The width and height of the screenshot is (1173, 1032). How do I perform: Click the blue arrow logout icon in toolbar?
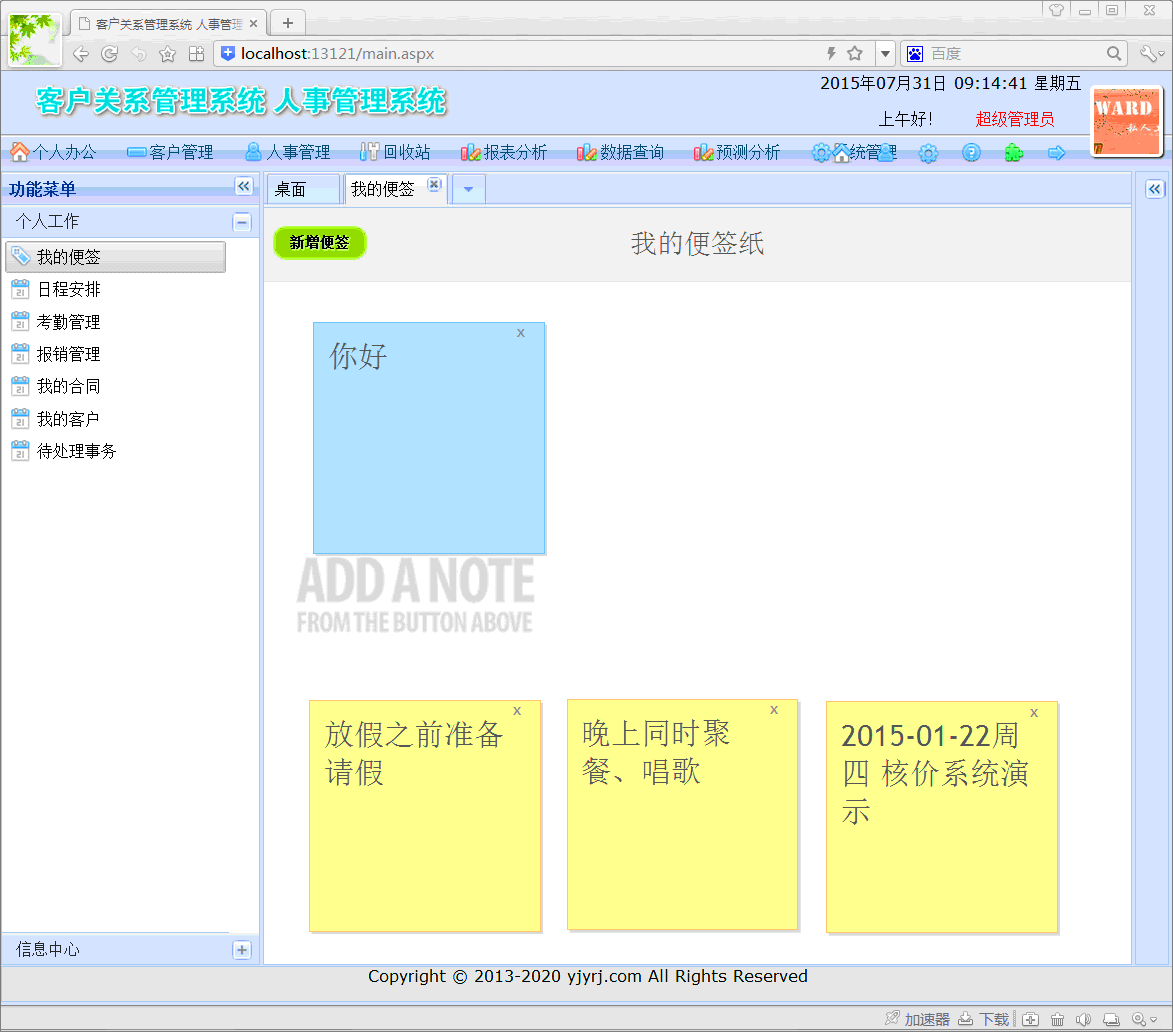pos(1056,153)
